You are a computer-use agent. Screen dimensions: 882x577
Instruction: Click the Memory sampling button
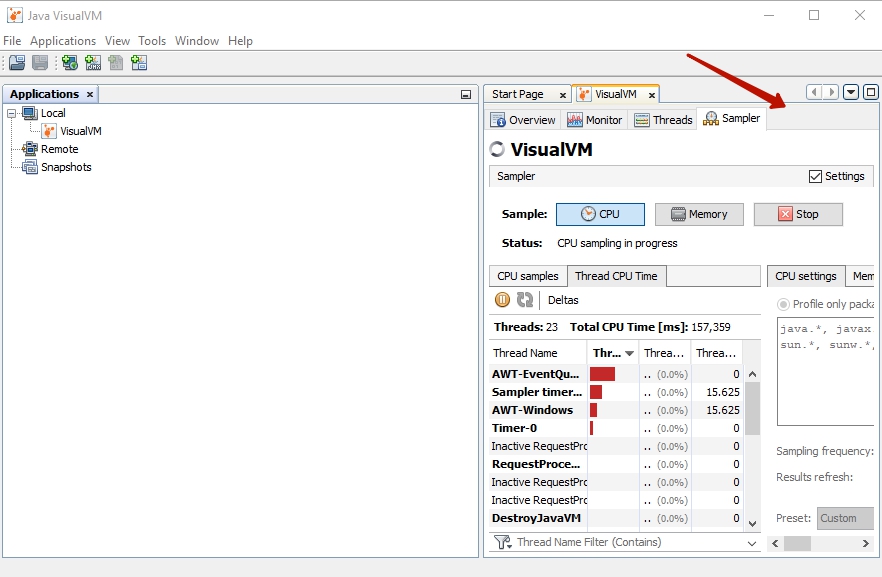pos(698,213)
